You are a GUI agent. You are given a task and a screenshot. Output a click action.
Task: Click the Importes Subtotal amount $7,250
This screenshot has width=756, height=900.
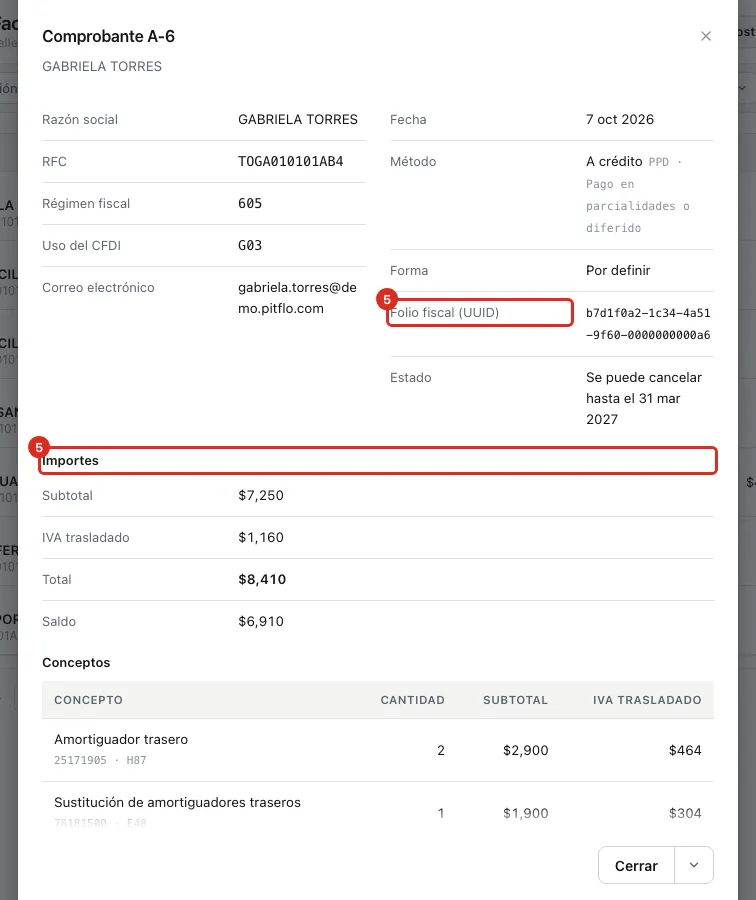click(261, 495)
